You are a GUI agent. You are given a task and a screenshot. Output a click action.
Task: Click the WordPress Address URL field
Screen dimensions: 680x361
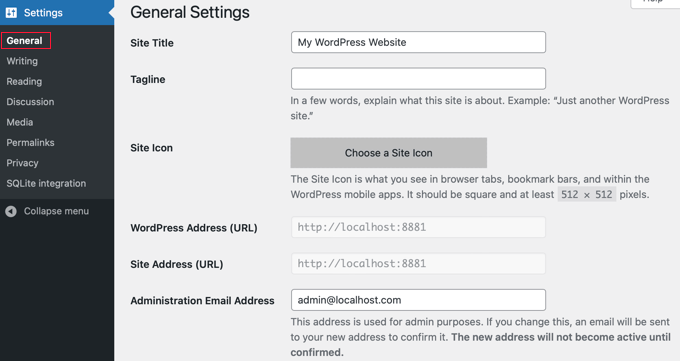418,227
